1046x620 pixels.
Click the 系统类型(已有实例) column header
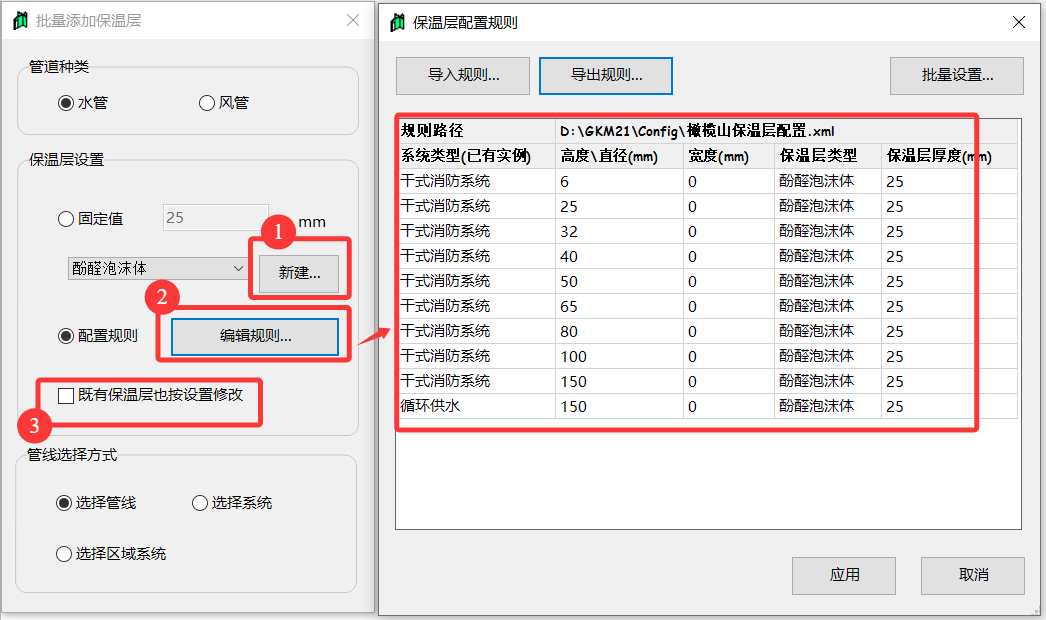[x=476, y=156]
